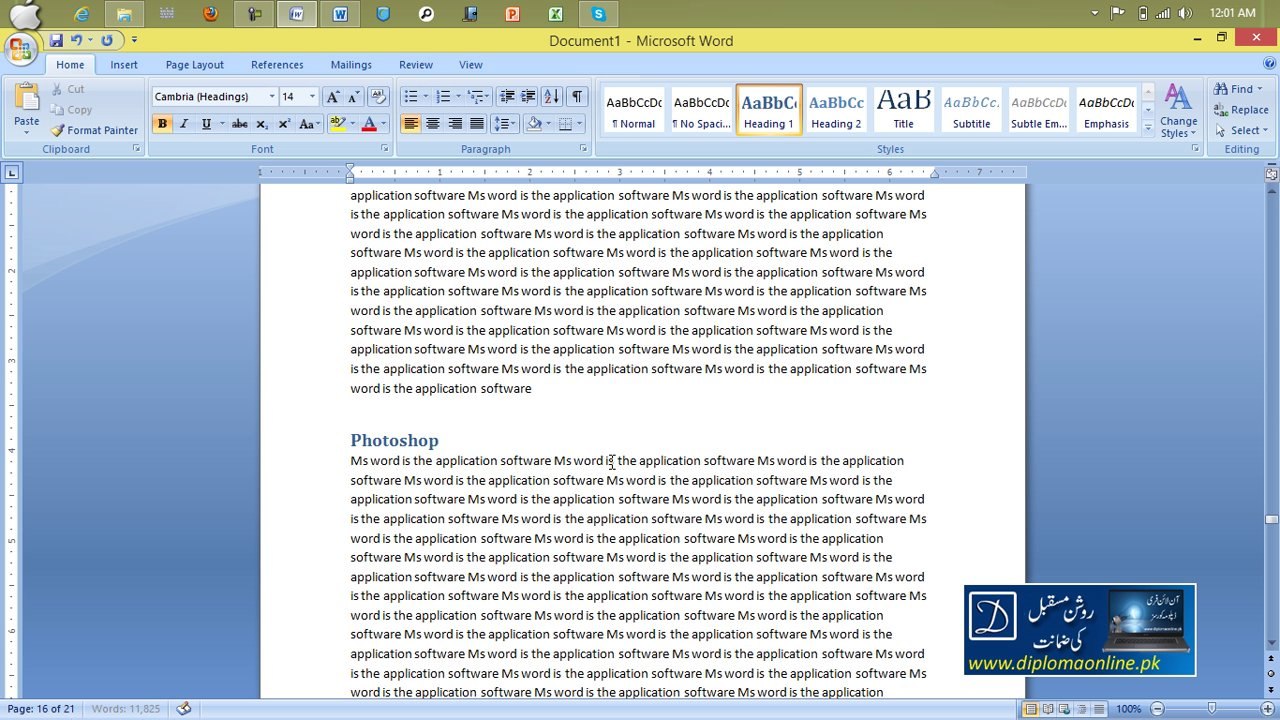Open the Change Case dropdown
Viewport: 1280px width, 720px height.
pos(309,124)
